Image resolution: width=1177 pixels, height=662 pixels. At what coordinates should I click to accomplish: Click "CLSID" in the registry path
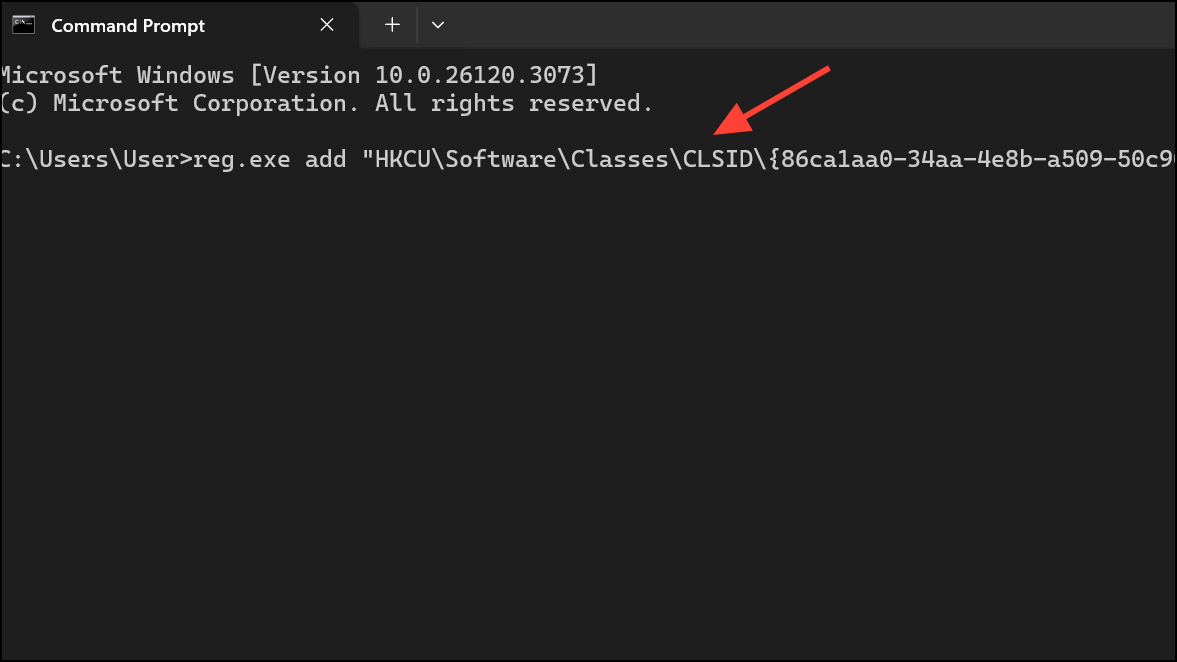tap(718, 159)
